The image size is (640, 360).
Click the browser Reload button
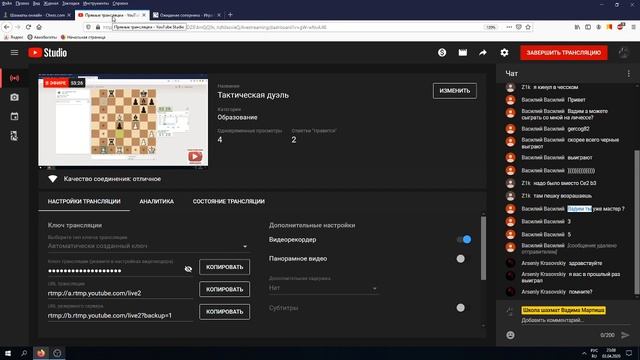pyautogui.click(x=28, y=27)
